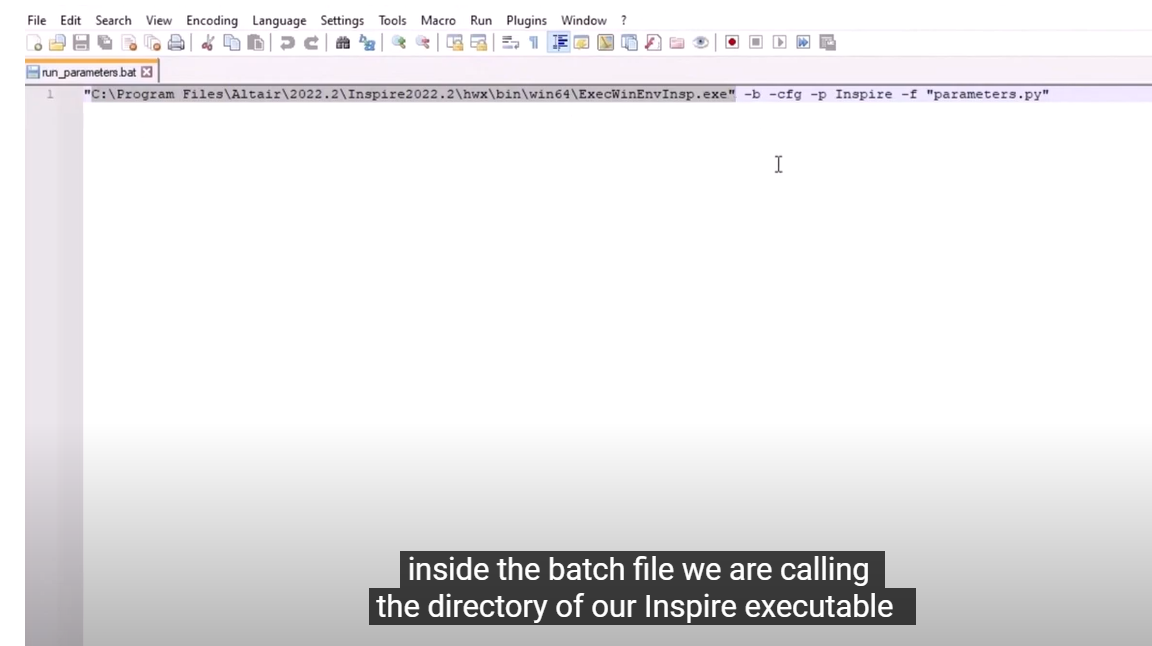The width and height of the screenshot is (1152, 646).
Task: Print the document with printer icon
Action: tap(176, 43)
